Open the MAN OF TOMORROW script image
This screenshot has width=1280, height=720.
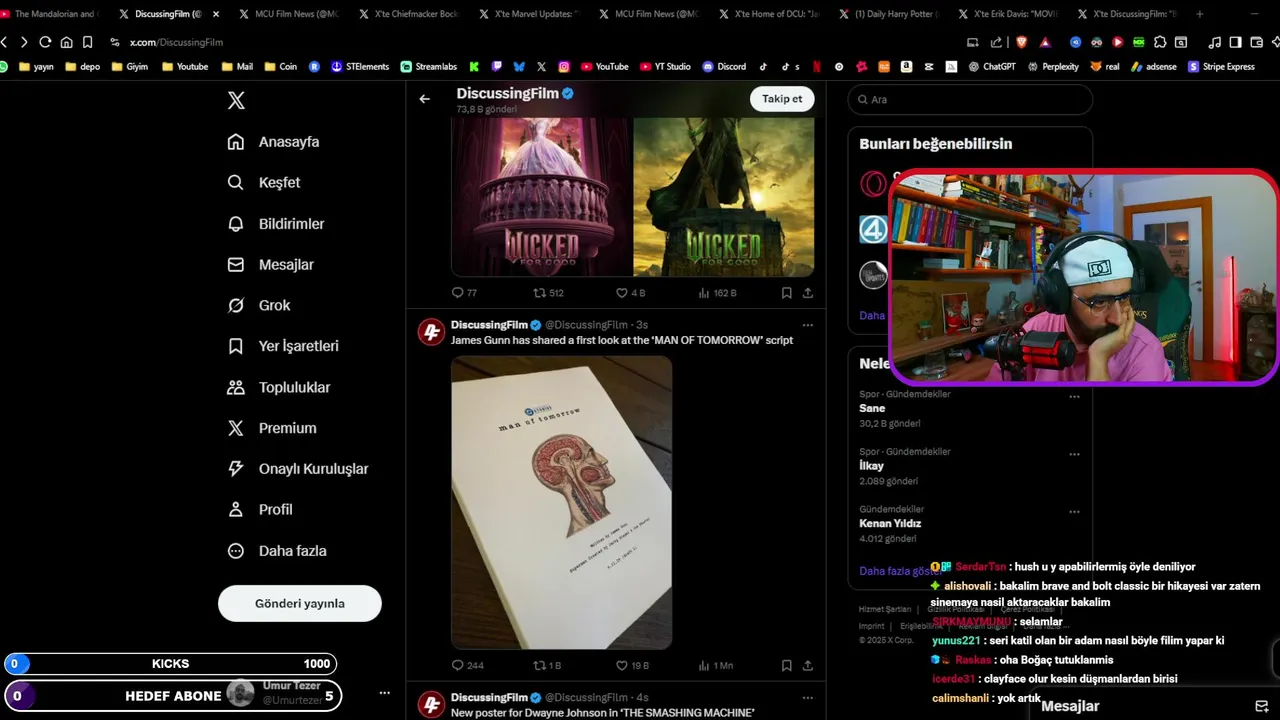point(562,503)
